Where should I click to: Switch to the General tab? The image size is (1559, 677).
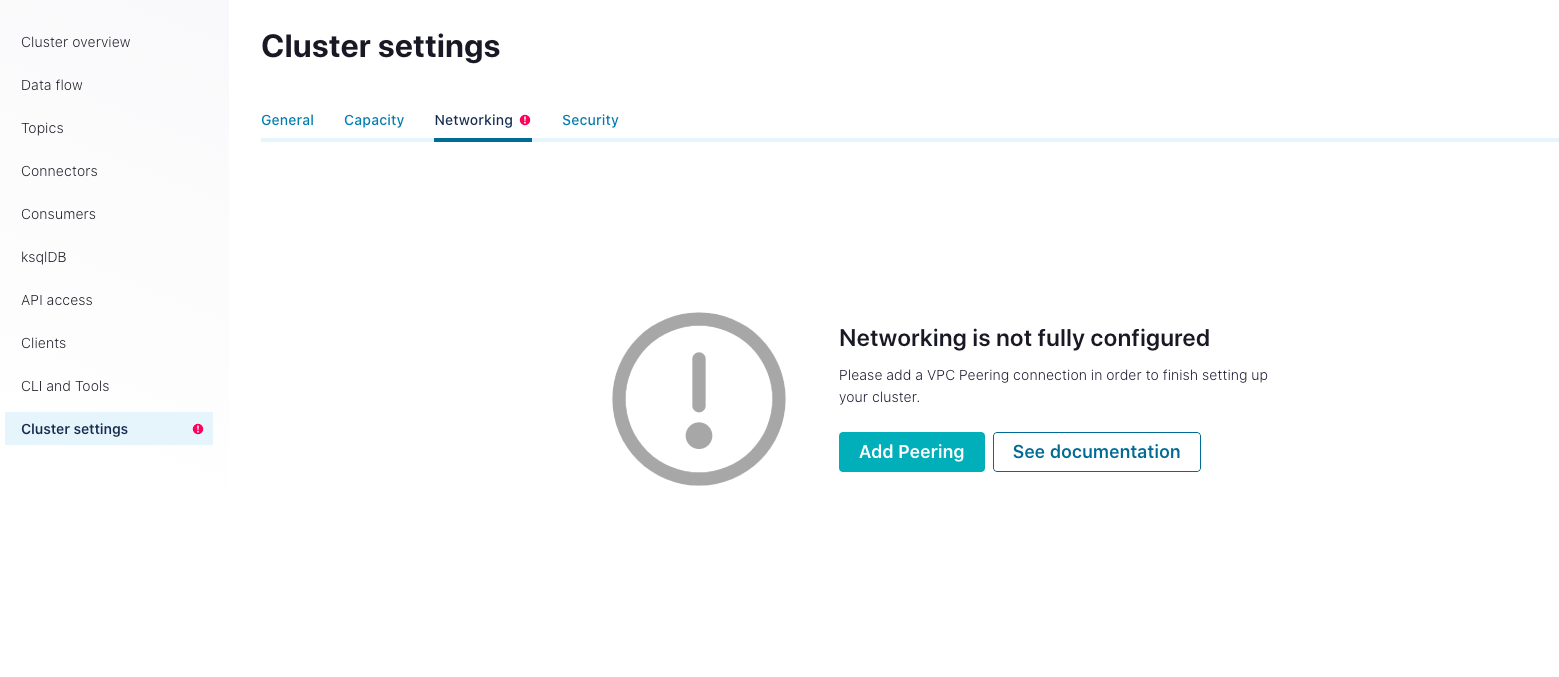[x=287, y=119]
